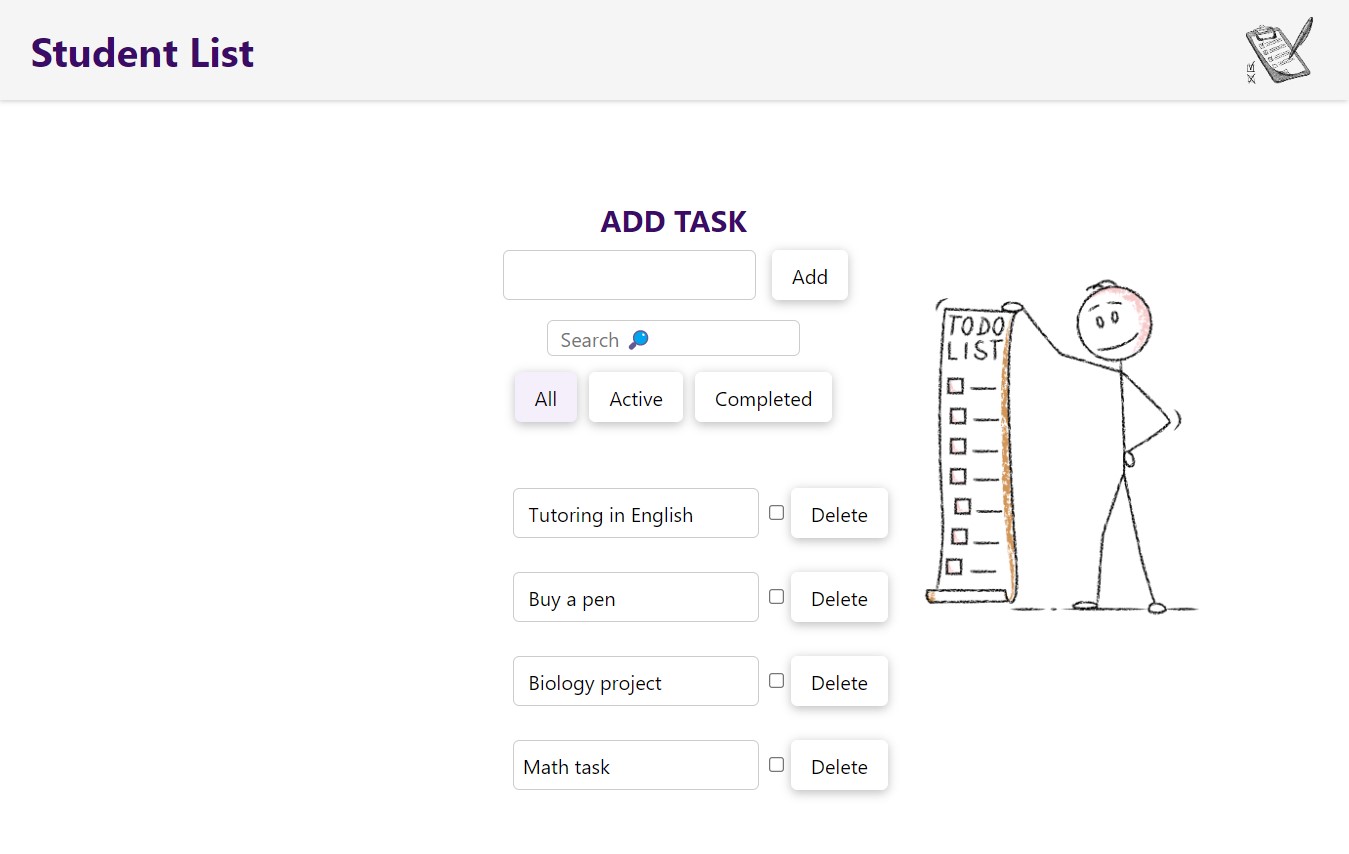Screen dimensions: 1349x854
Task: Delete the Biology project task
Action: pos(839,682)
